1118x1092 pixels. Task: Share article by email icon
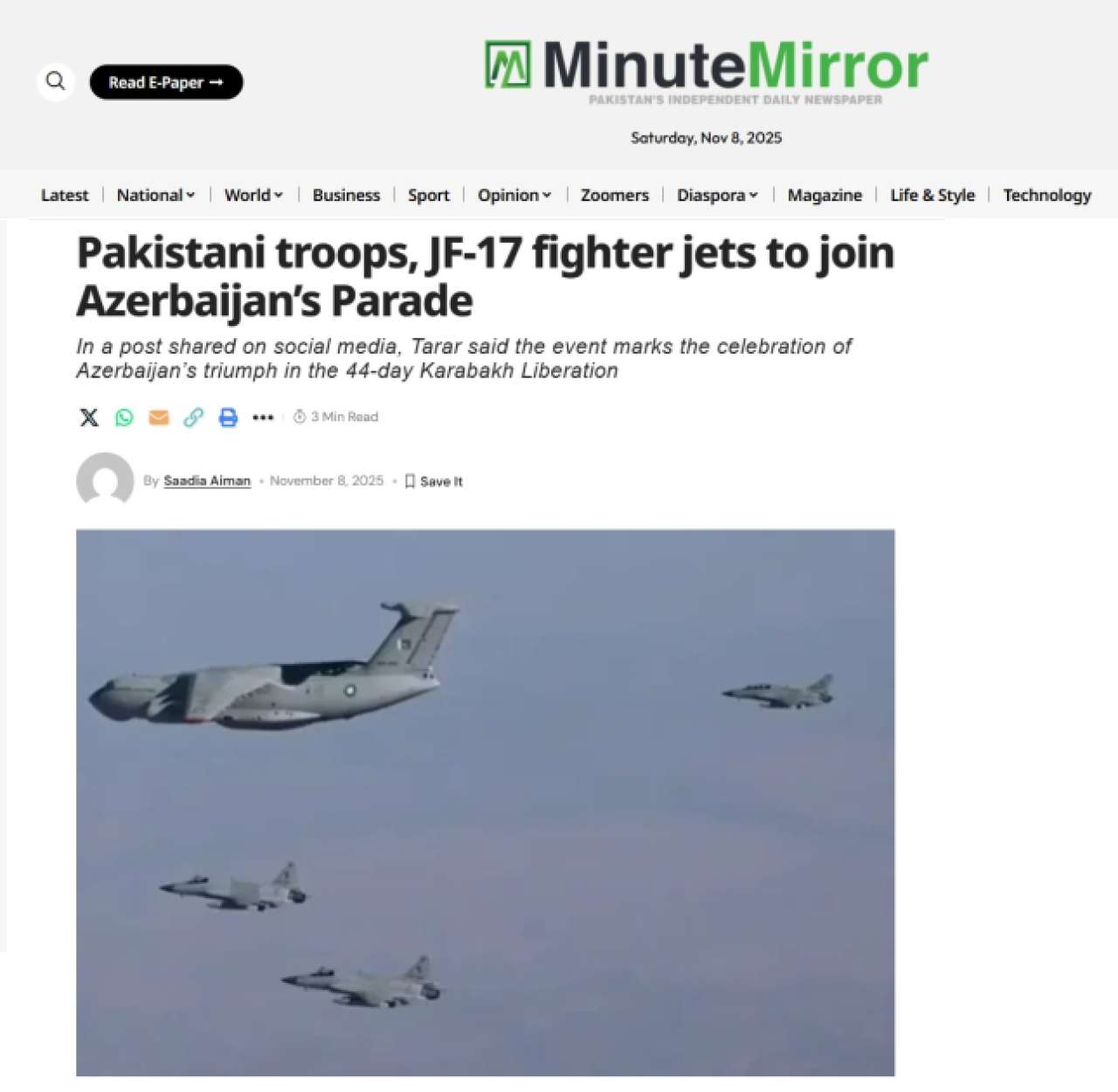159,418
